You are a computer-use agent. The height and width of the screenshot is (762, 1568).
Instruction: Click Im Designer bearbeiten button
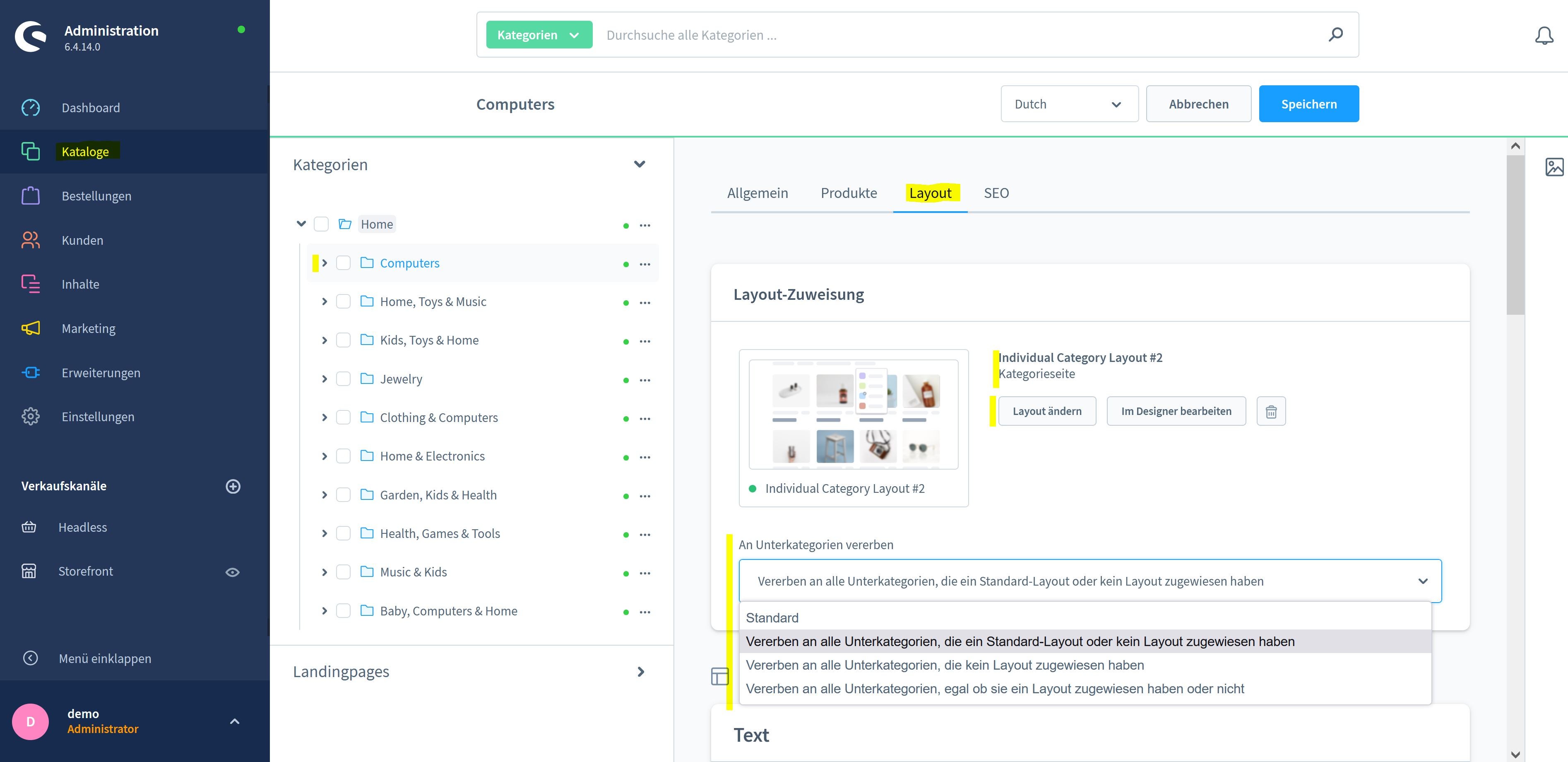[1176, 411]
